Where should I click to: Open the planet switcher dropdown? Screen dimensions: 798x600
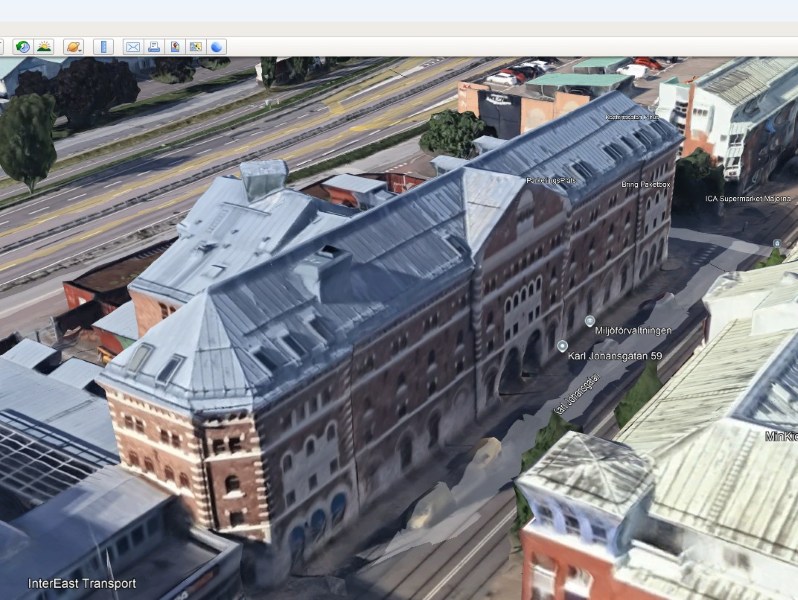(x=73, y=47)
